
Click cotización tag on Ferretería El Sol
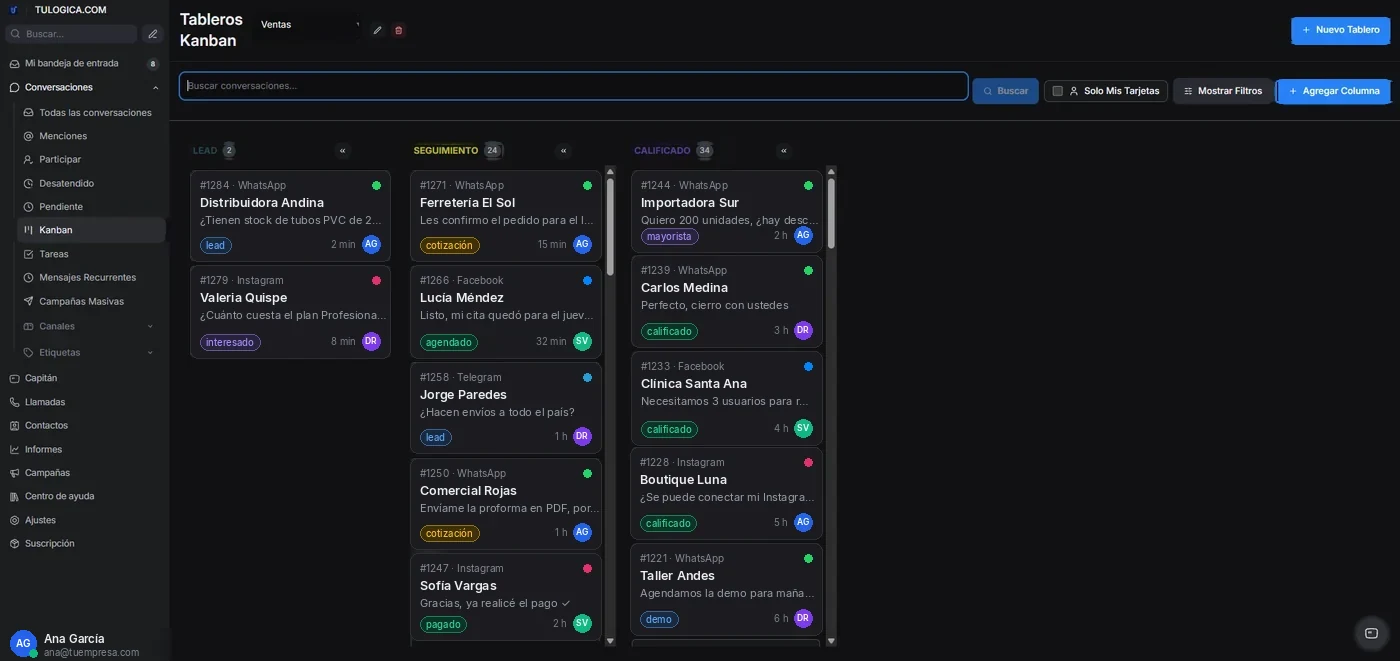(x=450, y=245)
